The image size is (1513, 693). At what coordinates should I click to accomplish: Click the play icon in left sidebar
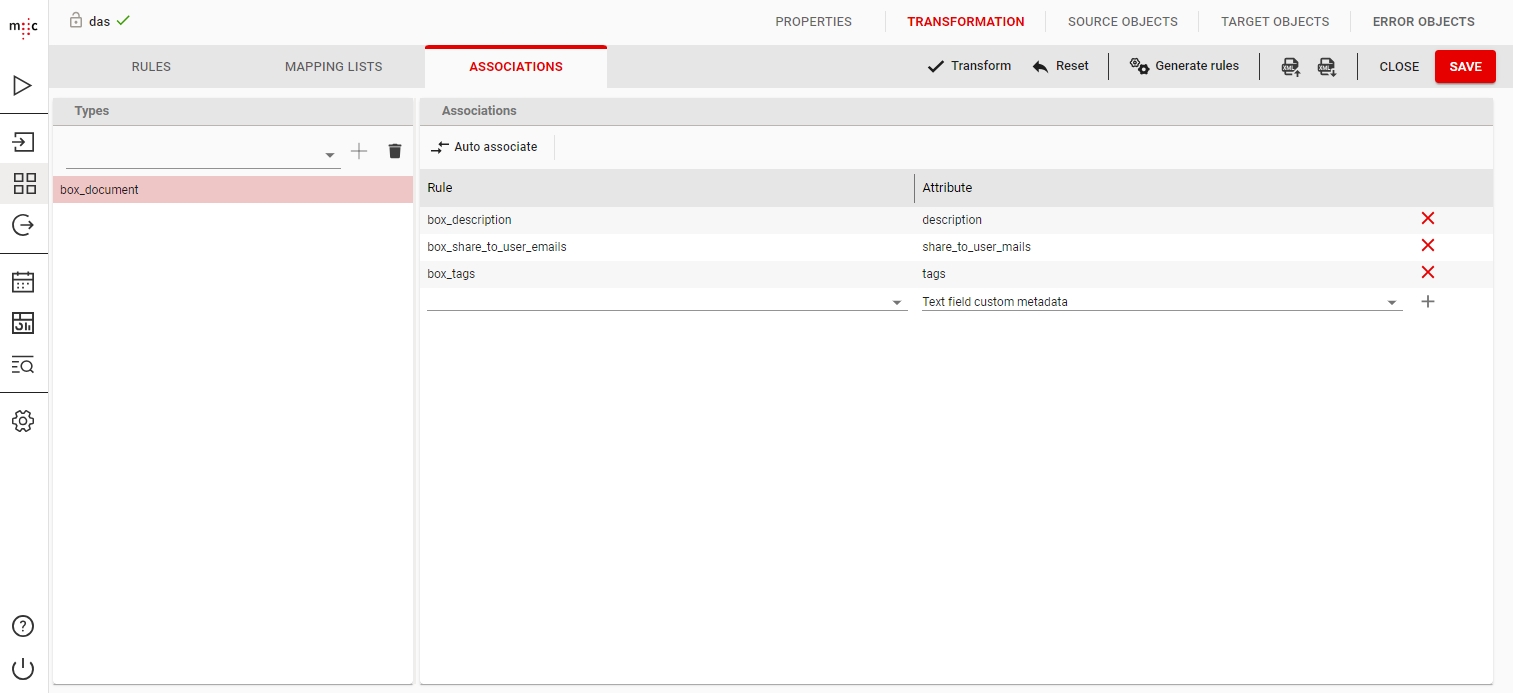[x=23, y=86]
